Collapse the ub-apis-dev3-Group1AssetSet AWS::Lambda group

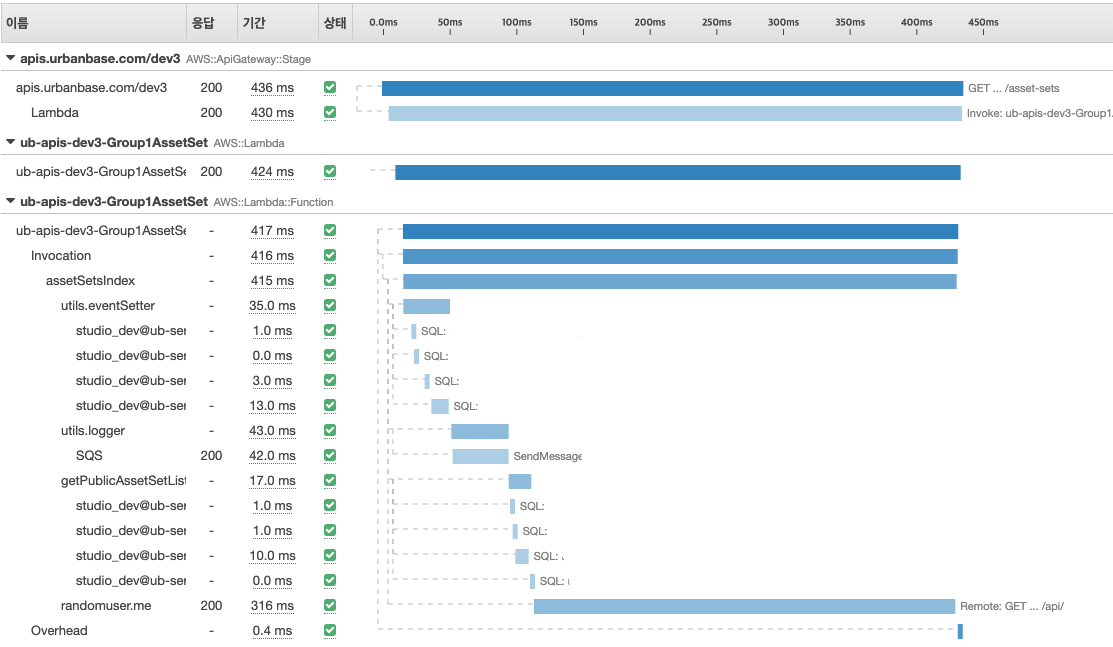tap(11, 142)
